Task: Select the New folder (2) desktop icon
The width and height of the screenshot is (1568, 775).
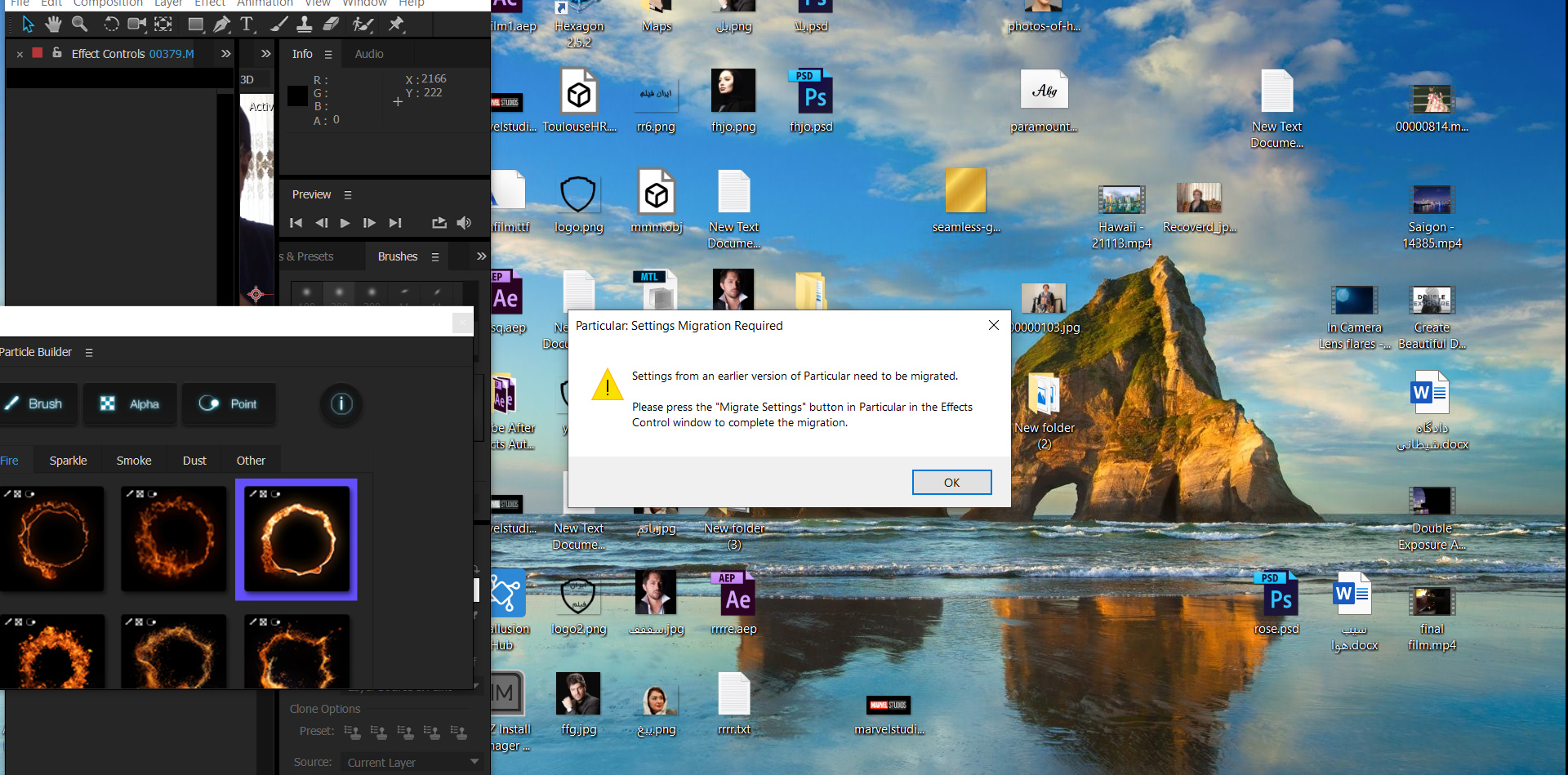Action: click(1045, 411)
